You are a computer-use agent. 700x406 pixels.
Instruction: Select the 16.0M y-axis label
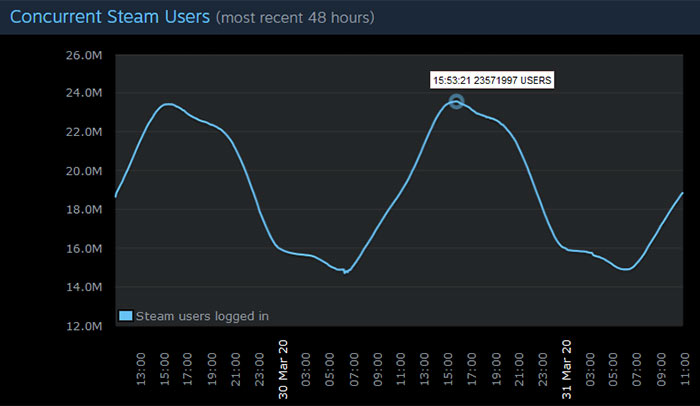[84, 248]
